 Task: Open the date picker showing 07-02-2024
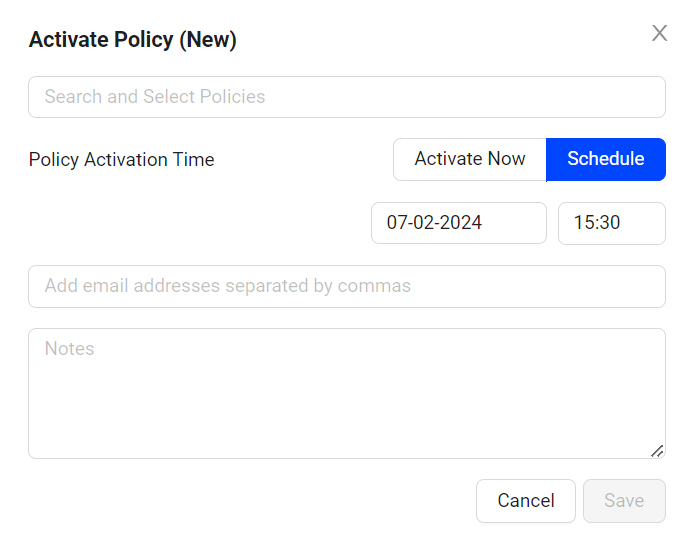458,223
